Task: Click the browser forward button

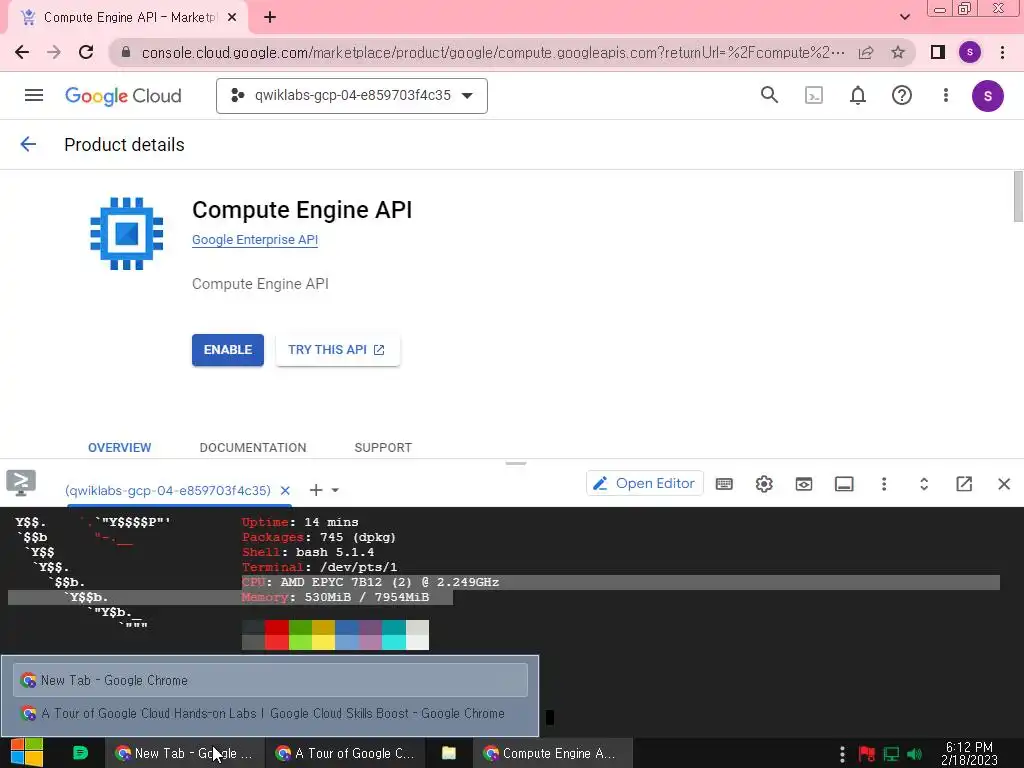Action: click(x=54, y=52)
